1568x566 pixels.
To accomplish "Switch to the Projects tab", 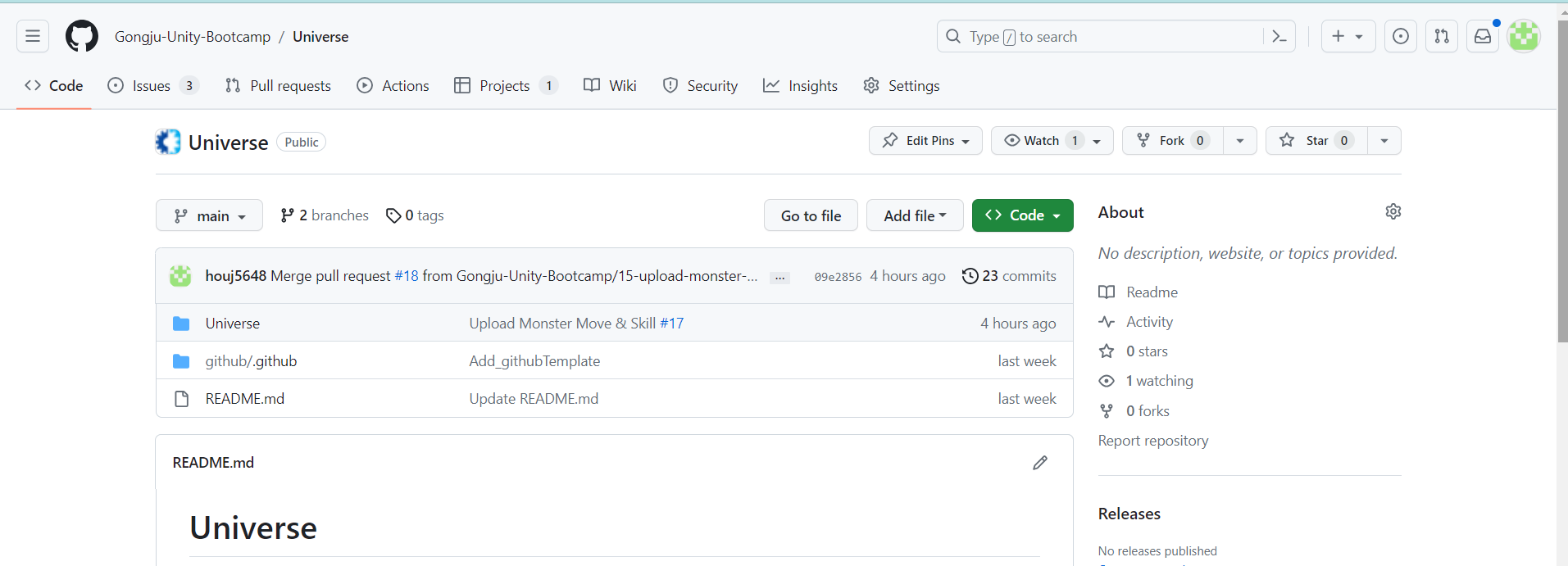I will pyautogui.click(x=506, y=86).
